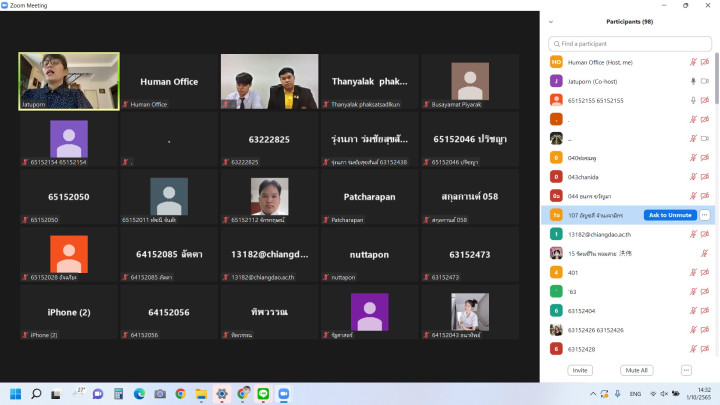Toggle Jatuporn (Co-host) microphone icon
Viewport: 720px width, 405px height.
tap(693, 81)
